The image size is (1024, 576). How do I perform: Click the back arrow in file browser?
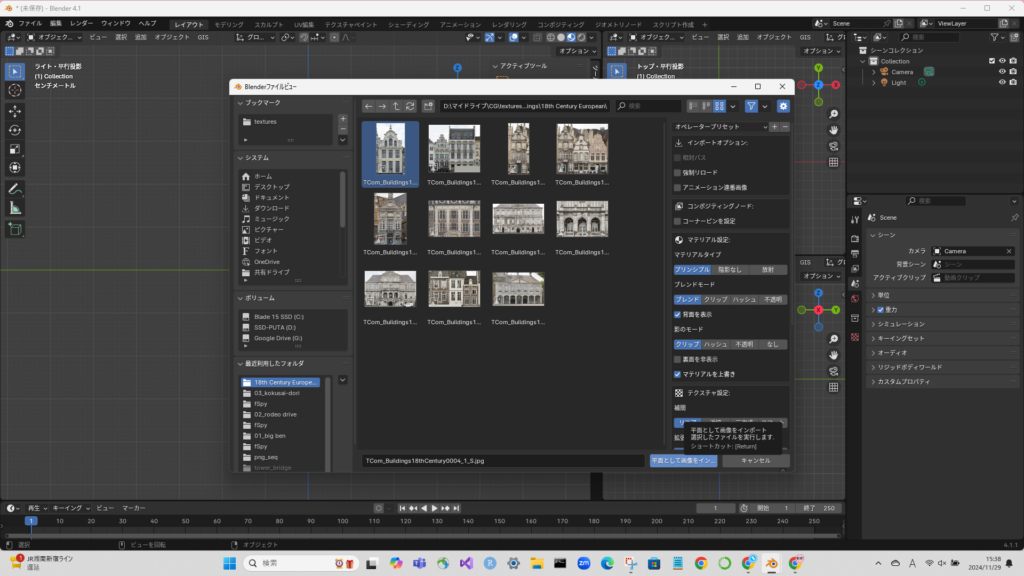tap(368, 106)
